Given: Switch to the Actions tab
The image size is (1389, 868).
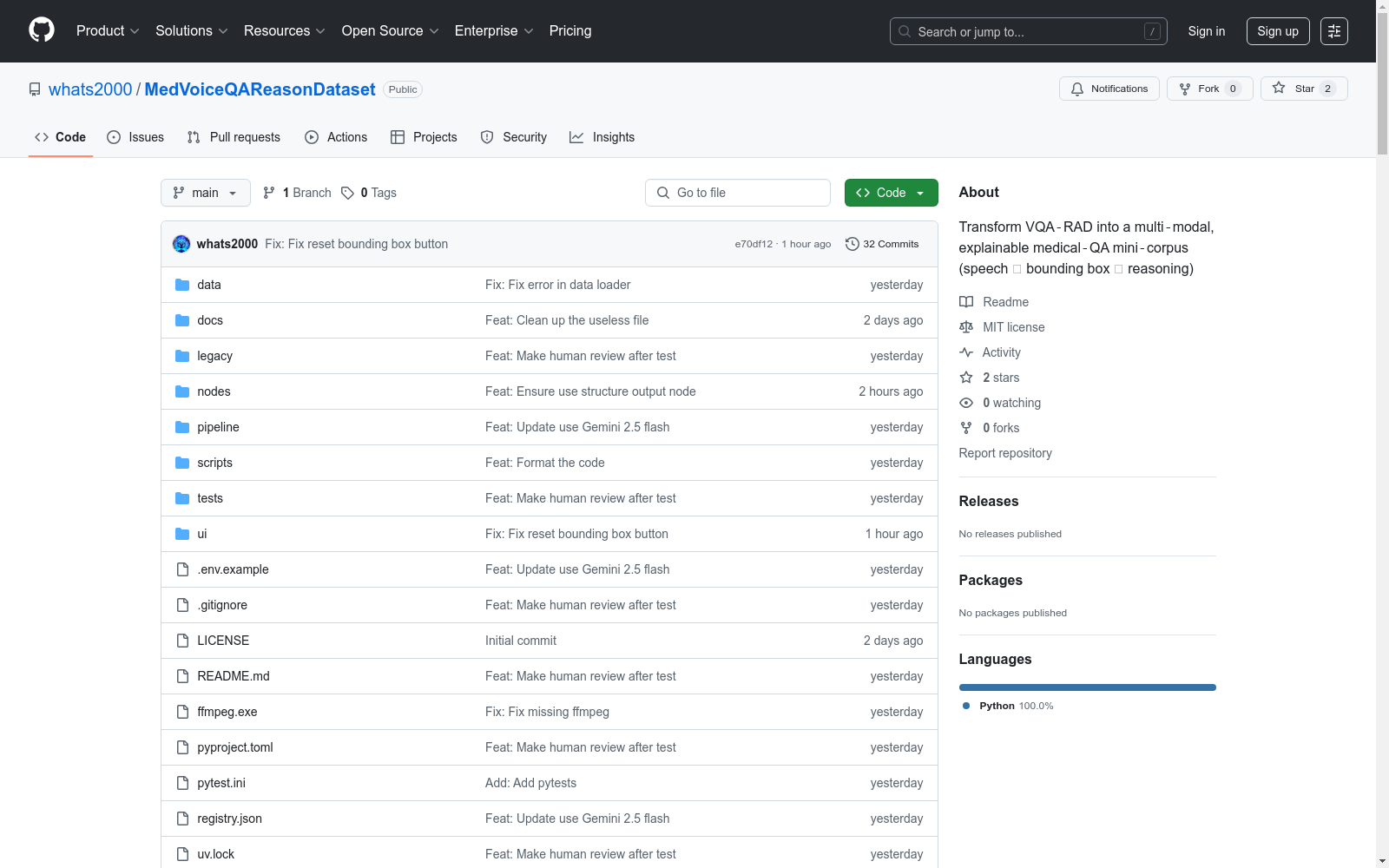Looking at the screenshot, I should [336, 137].
